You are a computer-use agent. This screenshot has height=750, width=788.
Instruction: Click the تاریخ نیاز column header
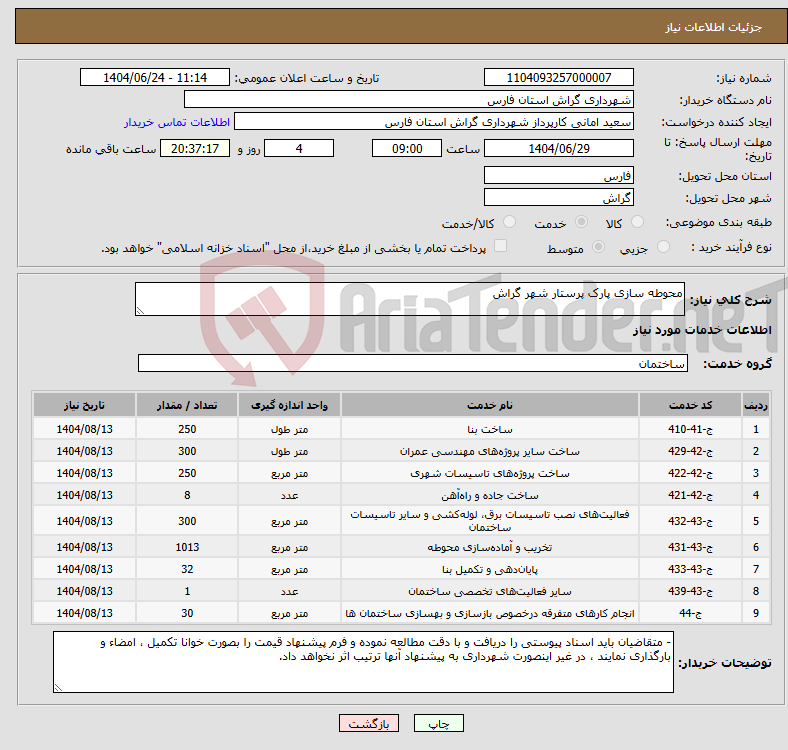84,405
